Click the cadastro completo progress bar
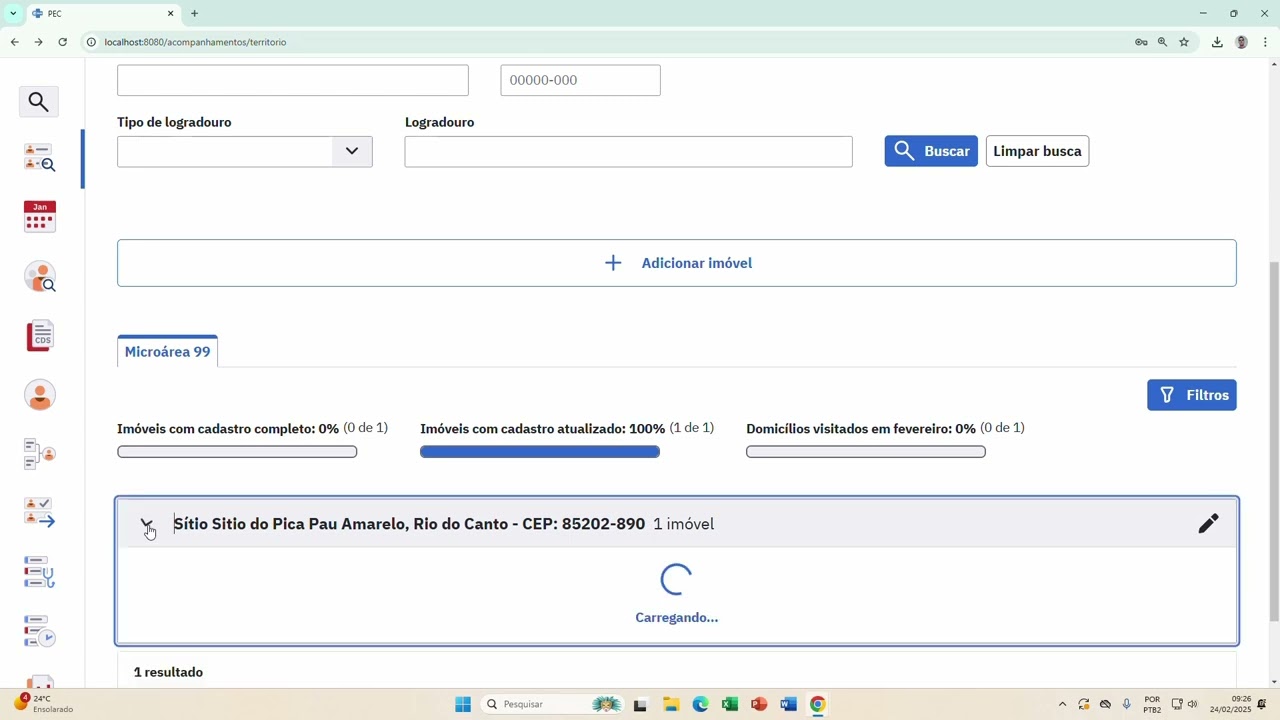The height and width of the screenshot is (720, 1280). (x=237, y=452)
